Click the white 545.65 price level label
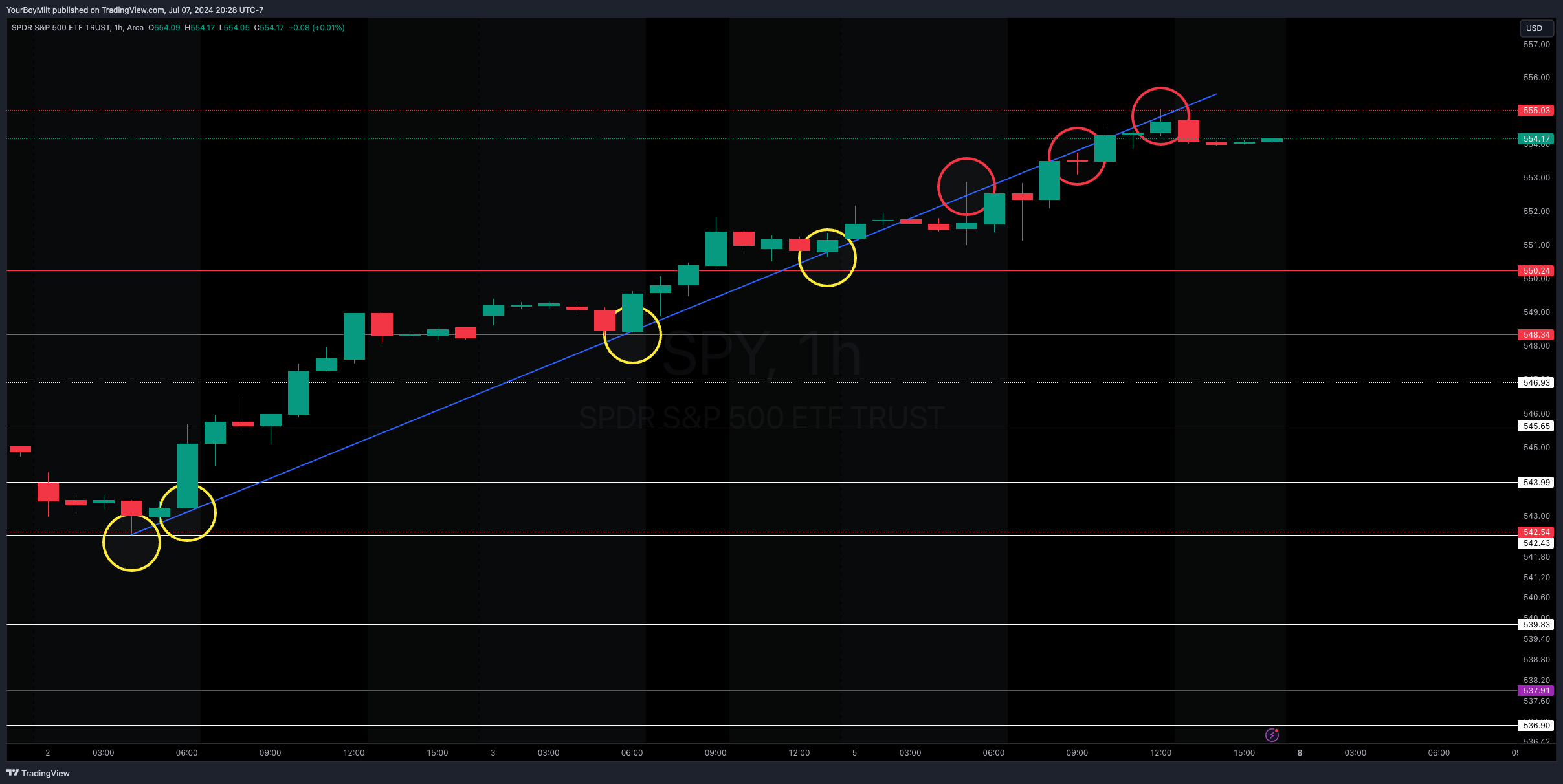Viewport: 1563px width, 784px height. 1536,426
